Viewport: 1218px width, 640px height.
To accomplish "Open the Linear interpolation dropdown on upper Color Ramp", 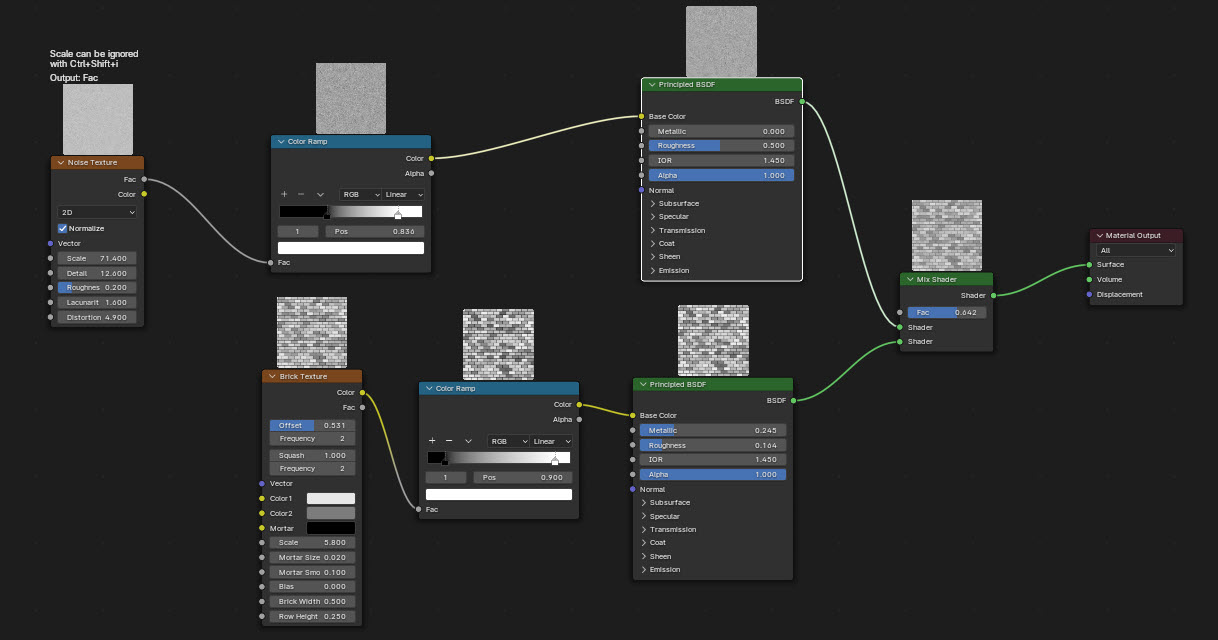I will click(x=405, y=194).
